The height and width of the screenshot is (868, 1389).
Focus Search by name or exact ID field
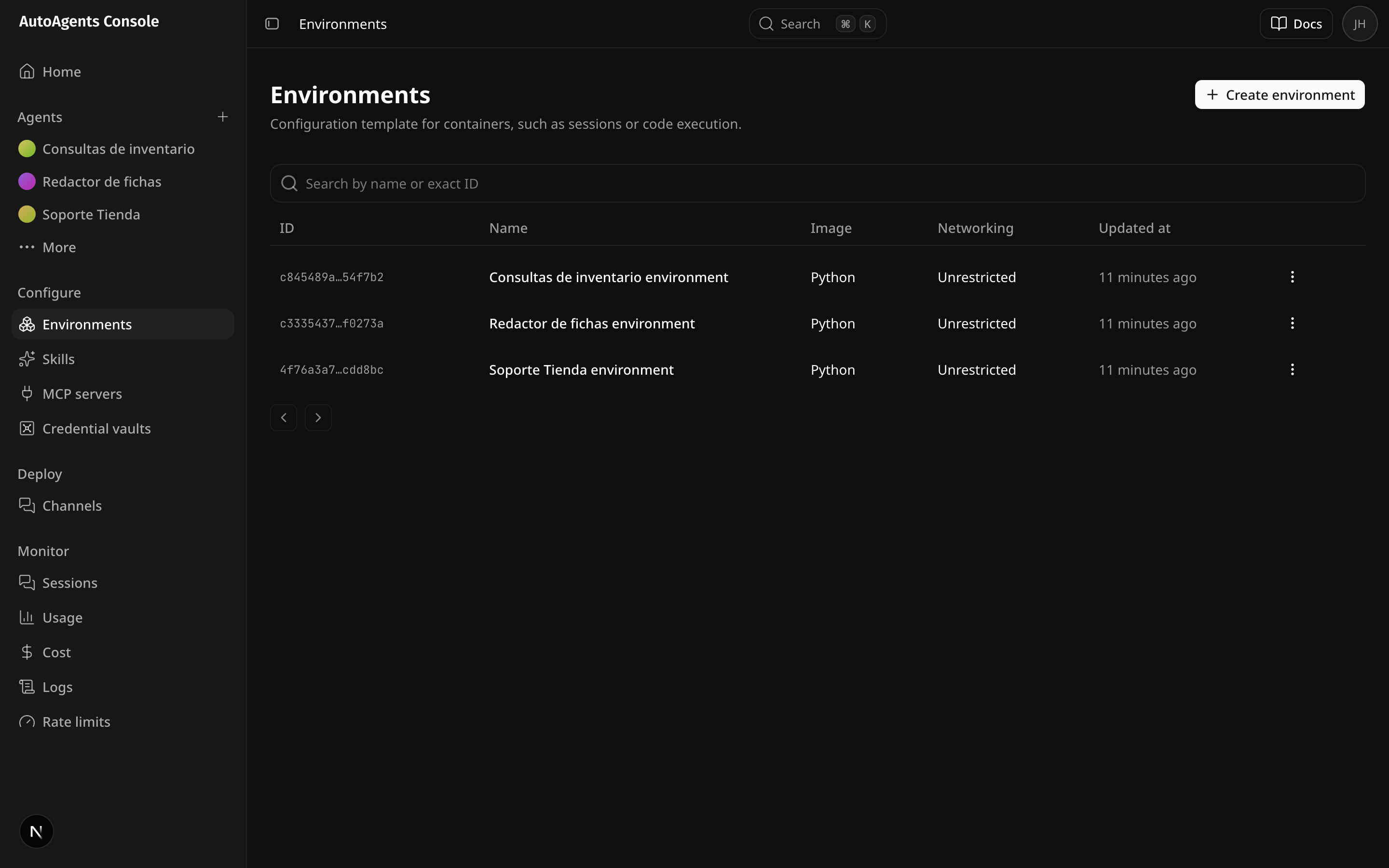pyautogui.click(x=817, y=183)
